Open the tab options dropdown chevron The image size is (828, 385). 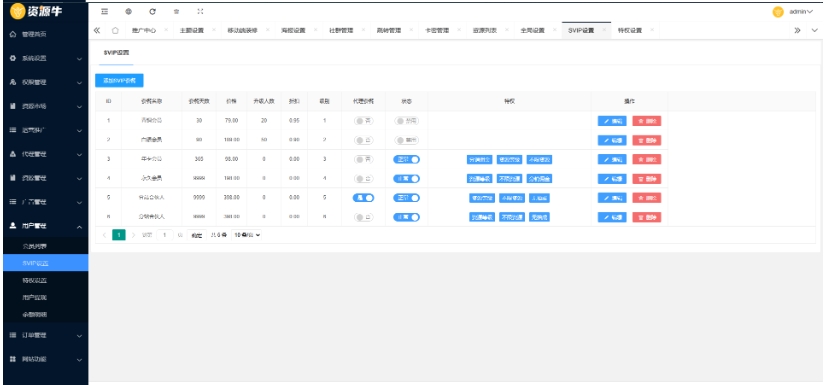[x=815, y=31]
